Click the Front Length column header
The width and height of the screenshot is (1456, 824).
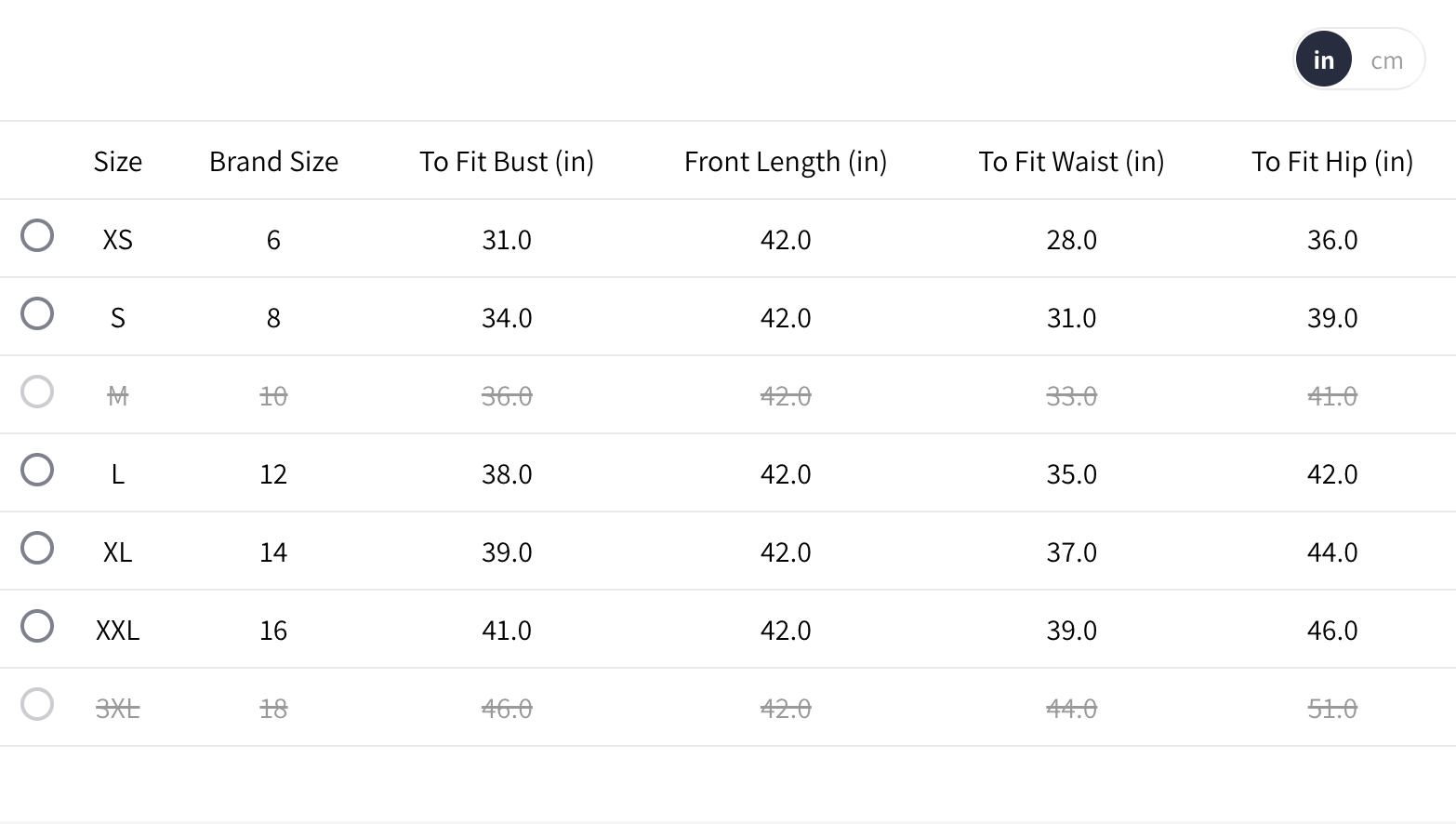(786, 162)
